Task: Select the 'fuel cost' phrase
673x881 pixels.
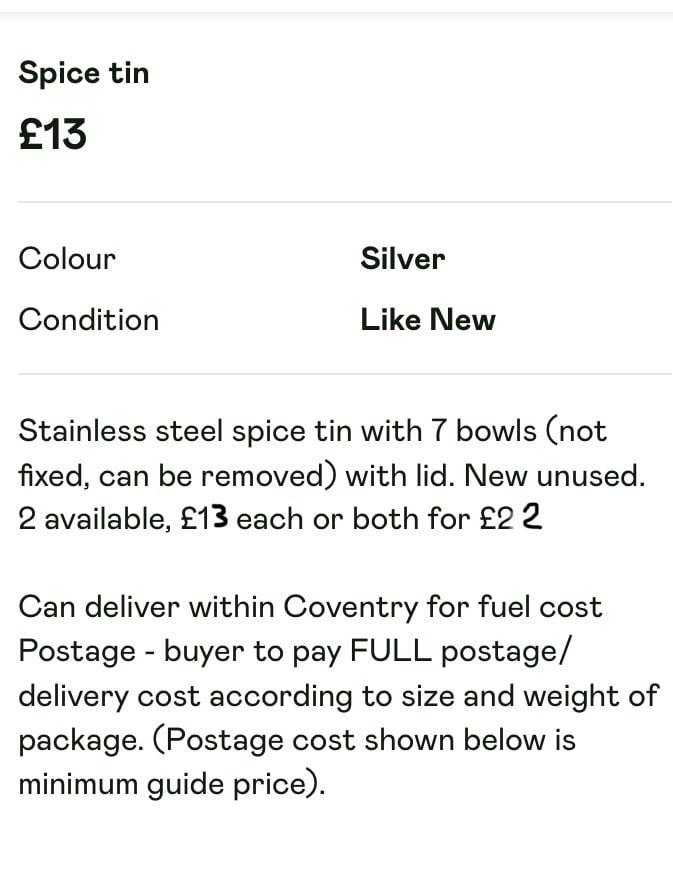Action: pyautogui.click(x=540, y=607)
